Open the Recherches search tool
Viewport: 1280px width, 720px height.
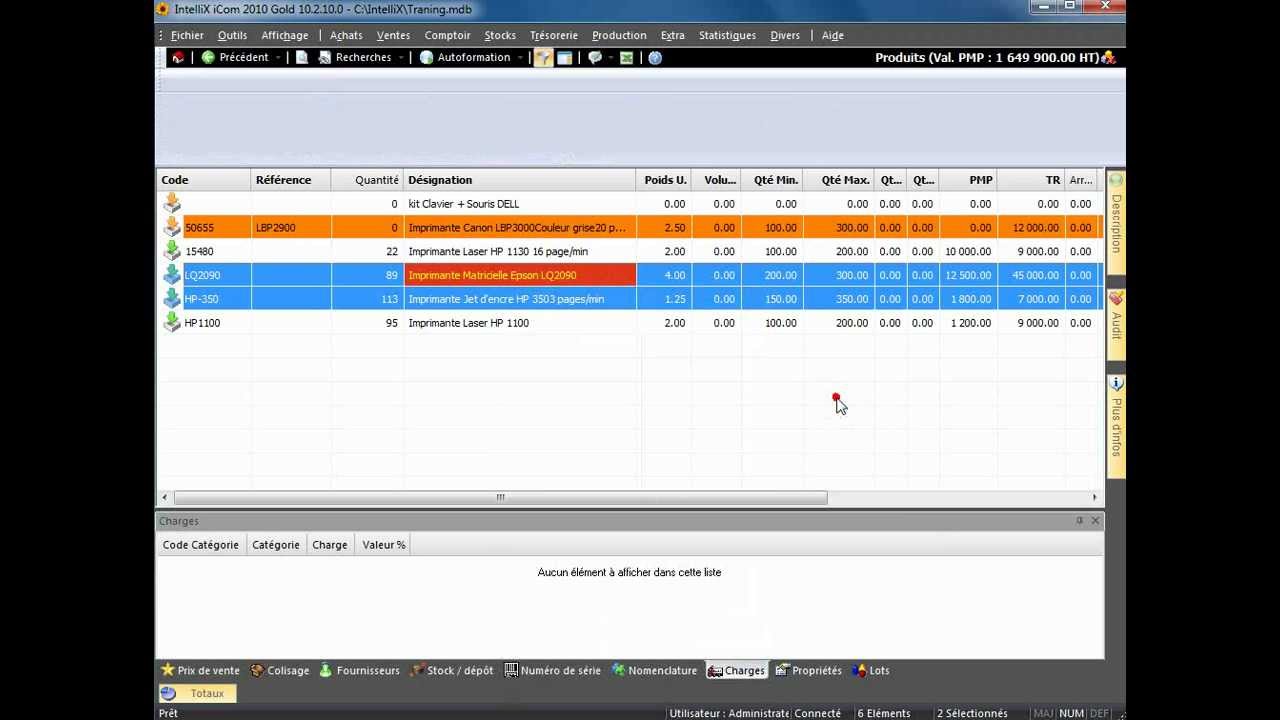pyautogui.click(x=355, y=58)
